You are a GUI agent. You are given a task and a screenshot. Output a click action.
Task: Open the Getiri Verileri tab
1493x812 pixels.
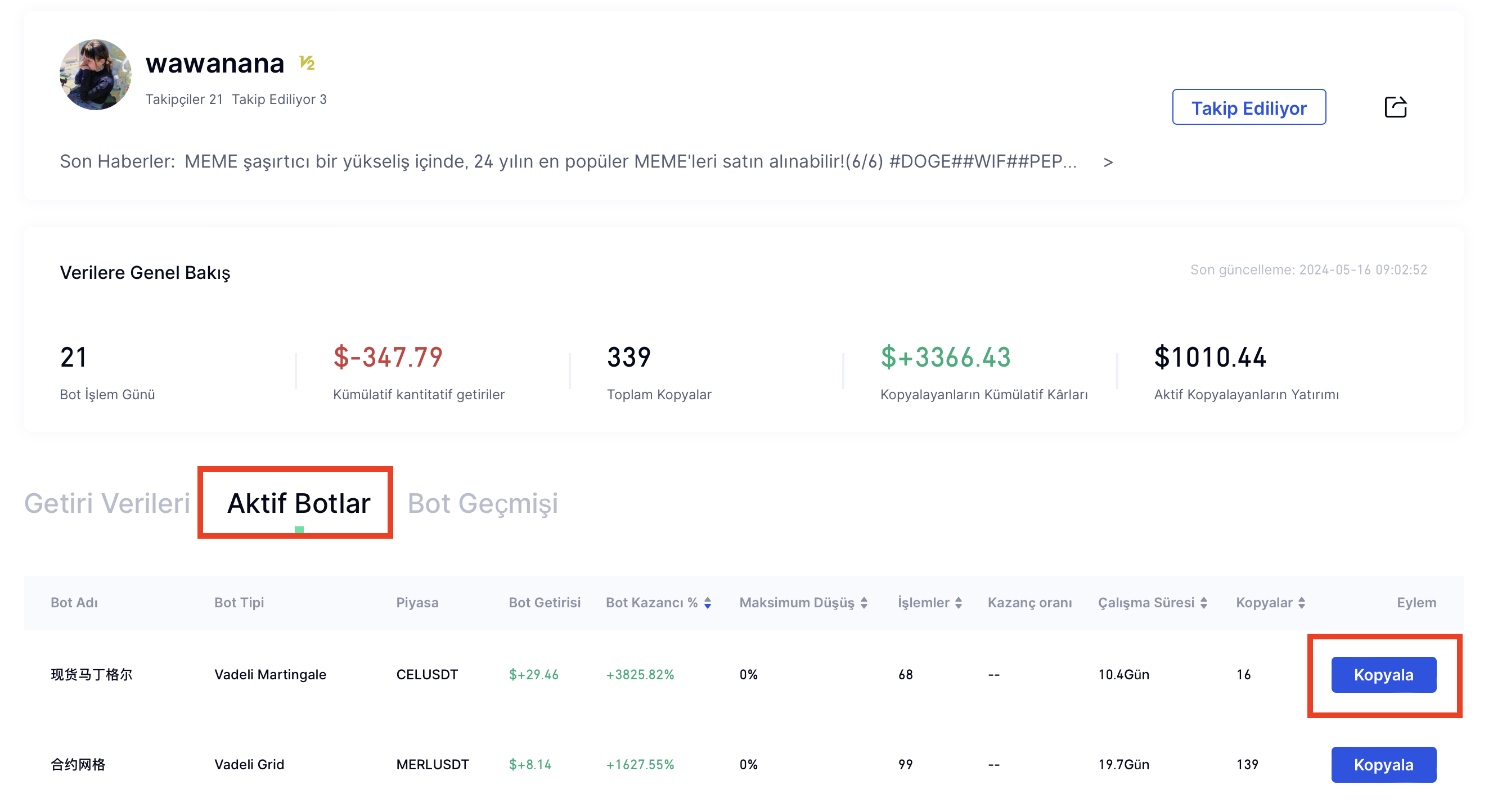click(x=107, y=503)
